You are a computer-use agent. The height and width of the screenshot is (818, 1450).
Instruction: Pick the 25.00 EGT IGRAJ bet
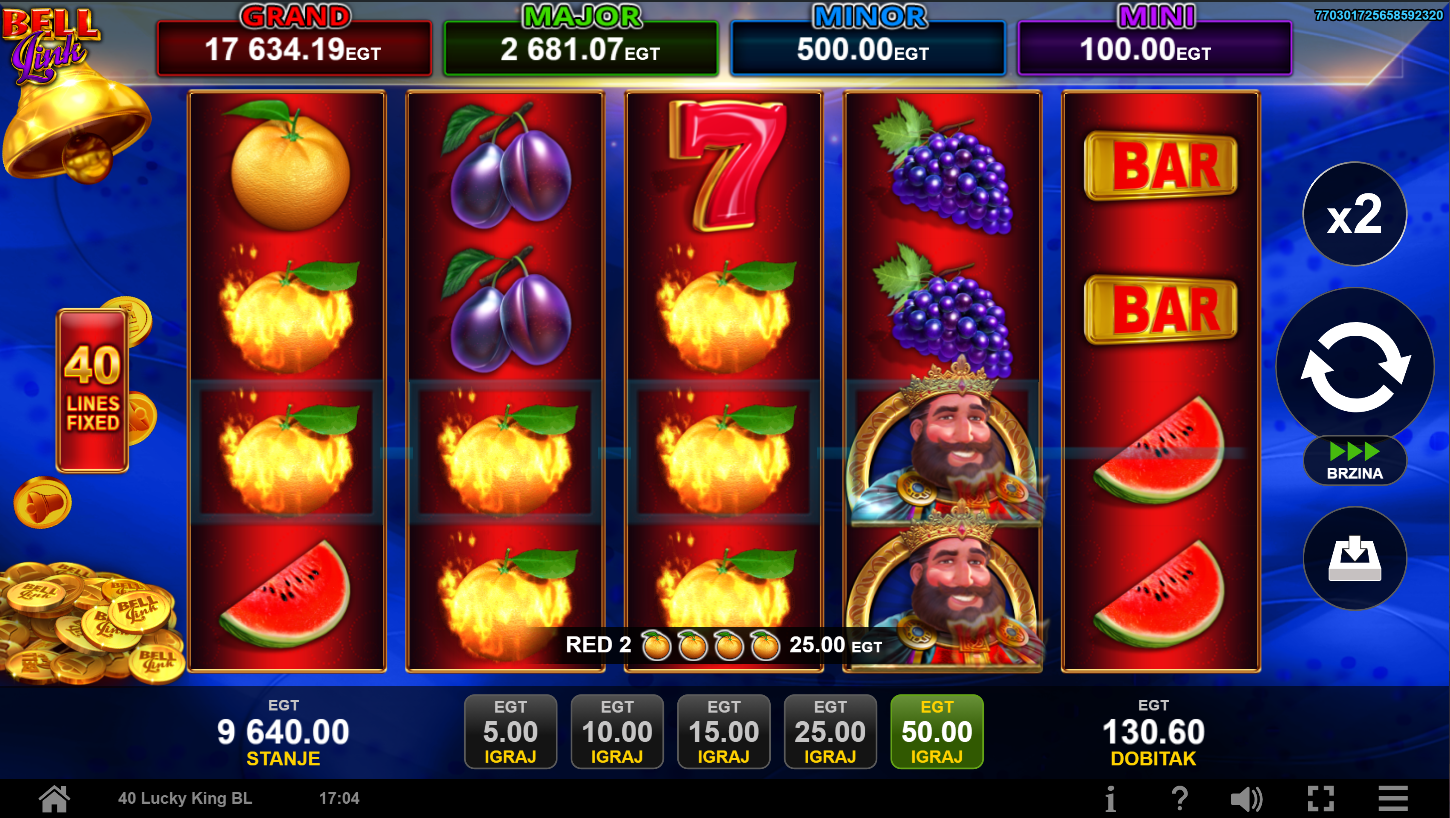(830, 732)
